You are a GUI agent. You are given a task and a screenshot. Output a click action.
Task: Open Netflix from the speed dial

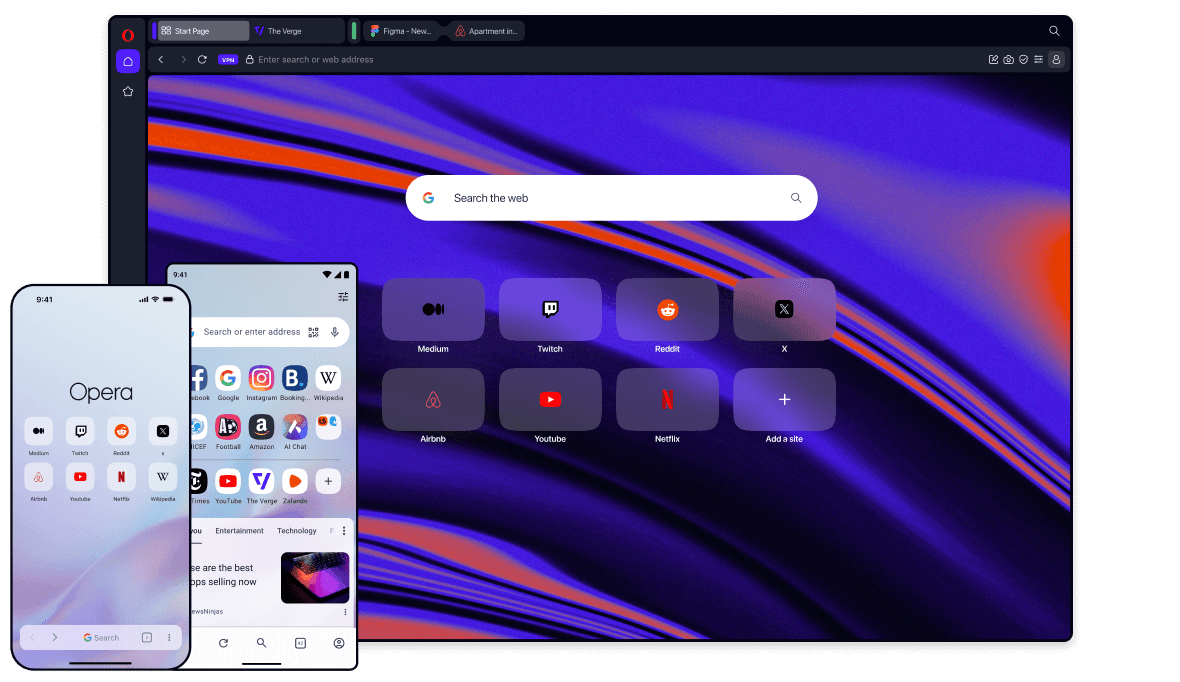(x=667, y=399)
